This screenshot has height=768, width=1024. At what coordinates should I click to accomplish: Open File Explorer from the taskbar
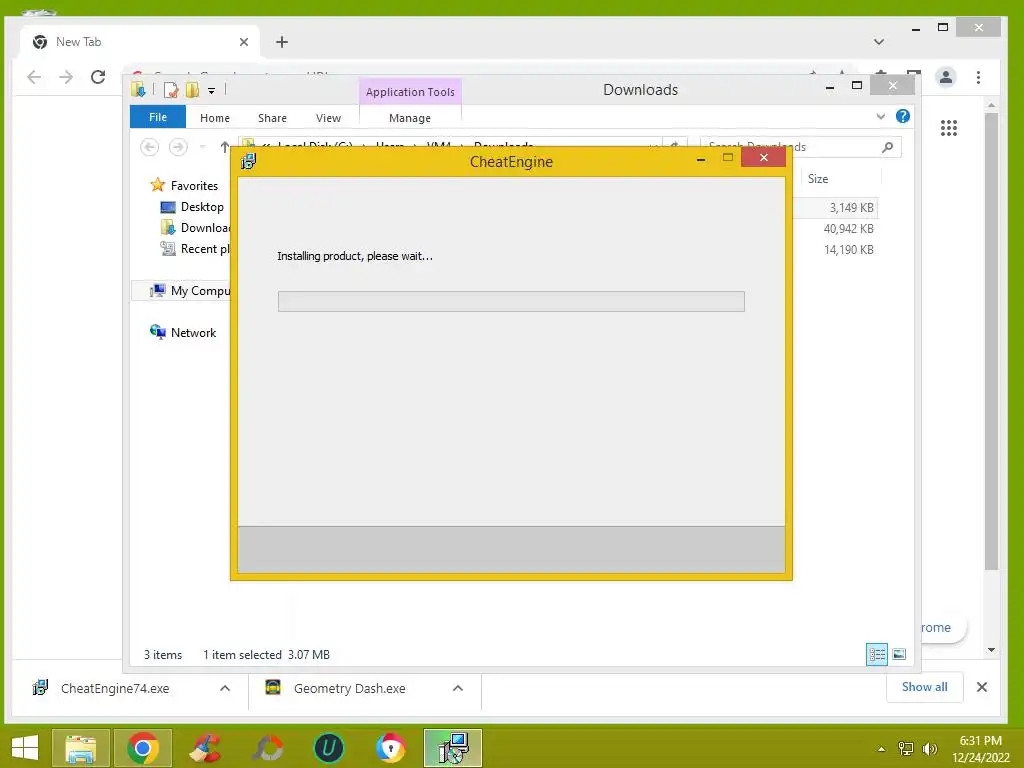80,748
